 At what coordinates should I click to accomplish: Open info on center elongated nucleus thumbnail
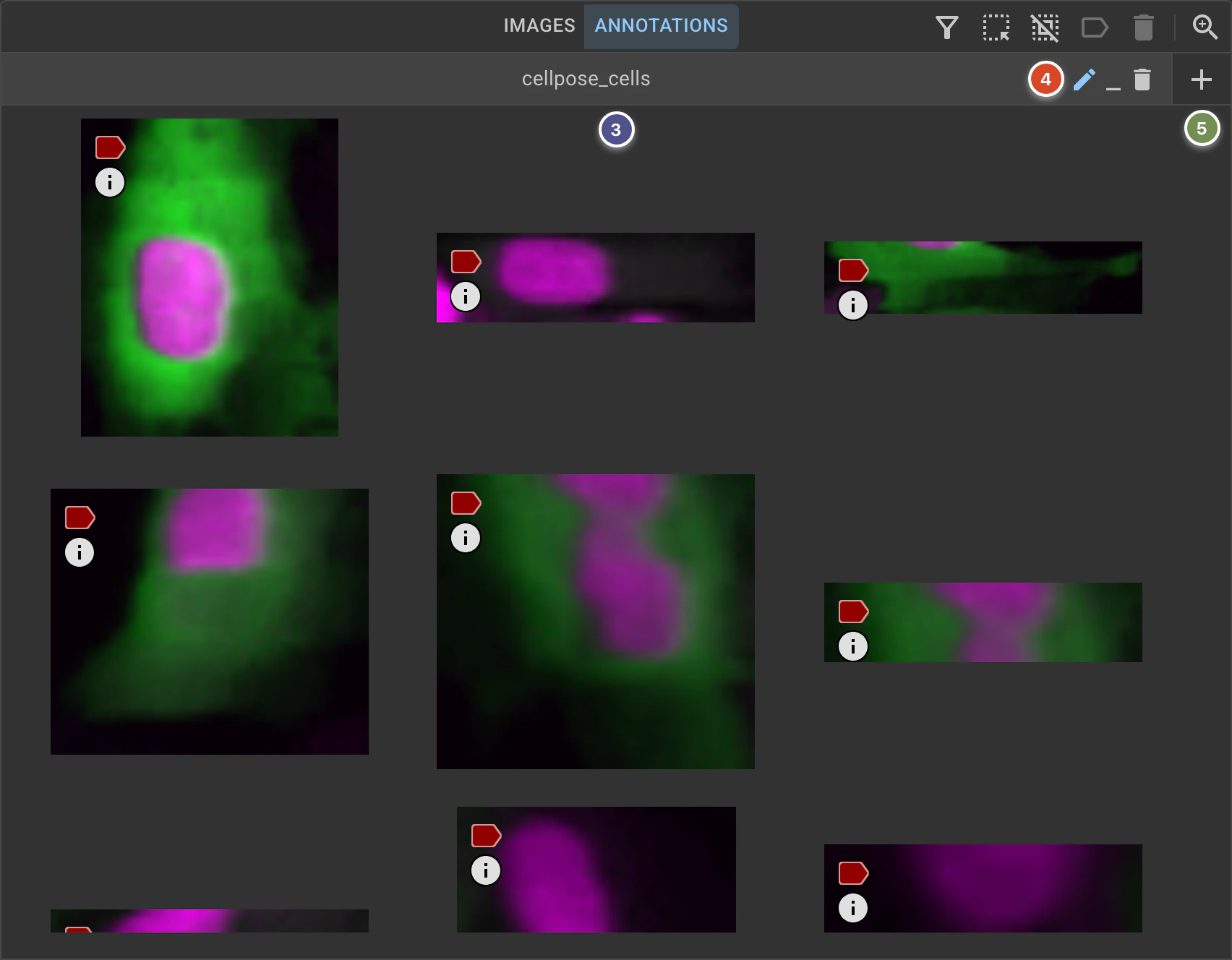click(x=466, y=538)
